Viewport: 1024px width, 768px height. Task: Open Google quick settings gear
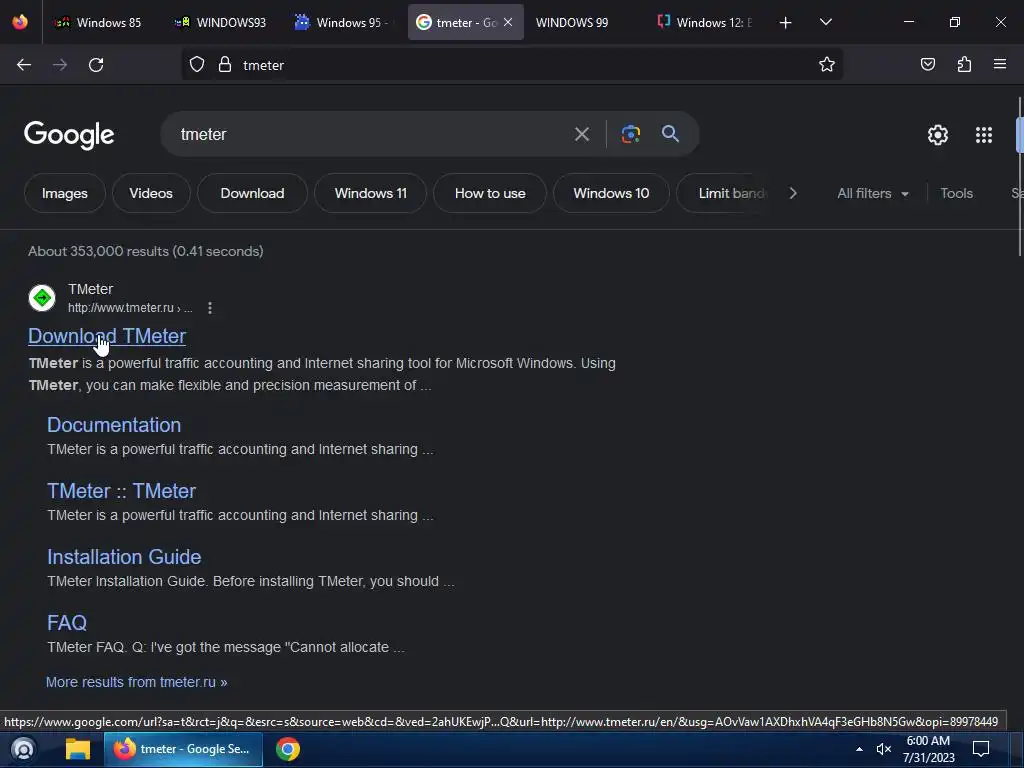[x=937, y=135]
